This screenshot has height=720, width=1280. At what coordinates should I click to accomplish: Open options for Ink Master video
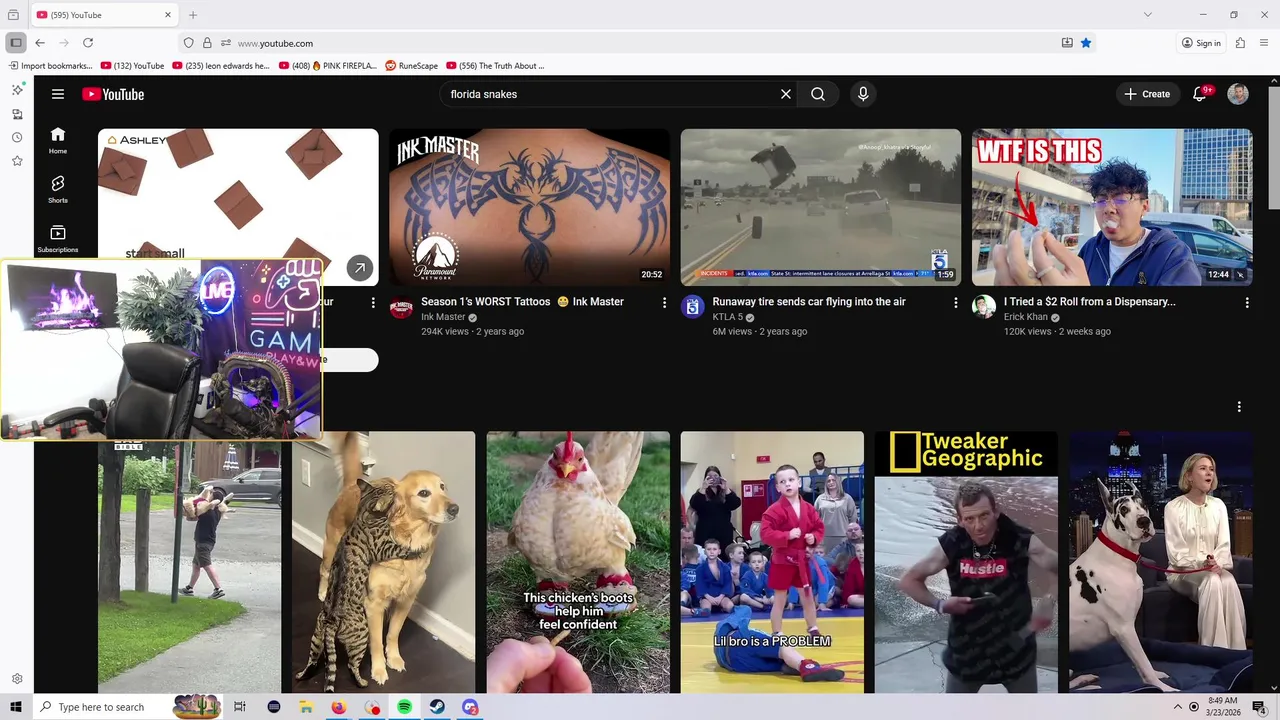pyautogui.click(x=664, y=302)
